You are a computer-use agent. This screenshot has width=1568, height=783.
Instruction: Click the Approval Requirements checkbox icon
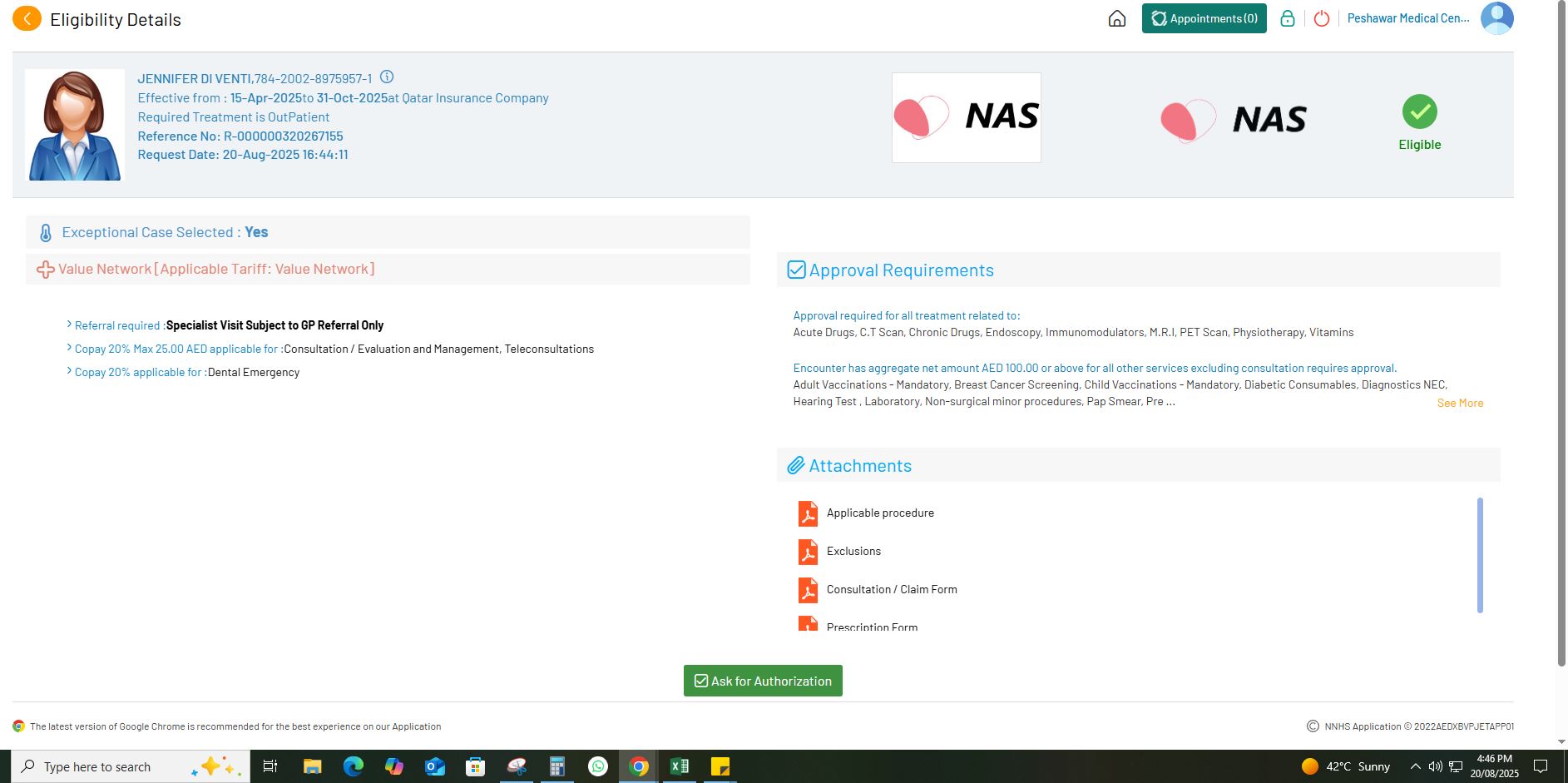pyautogui.click(x=796, y=270)
